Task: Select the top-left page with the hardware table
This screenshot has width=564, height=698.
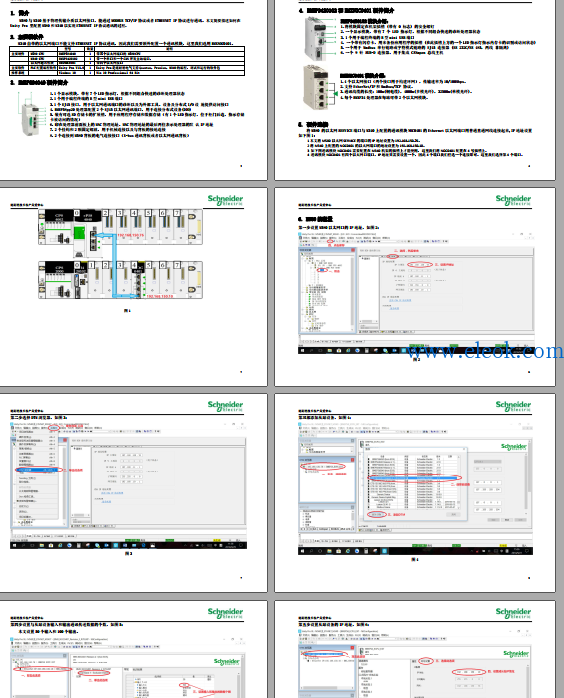Action: 134,89
